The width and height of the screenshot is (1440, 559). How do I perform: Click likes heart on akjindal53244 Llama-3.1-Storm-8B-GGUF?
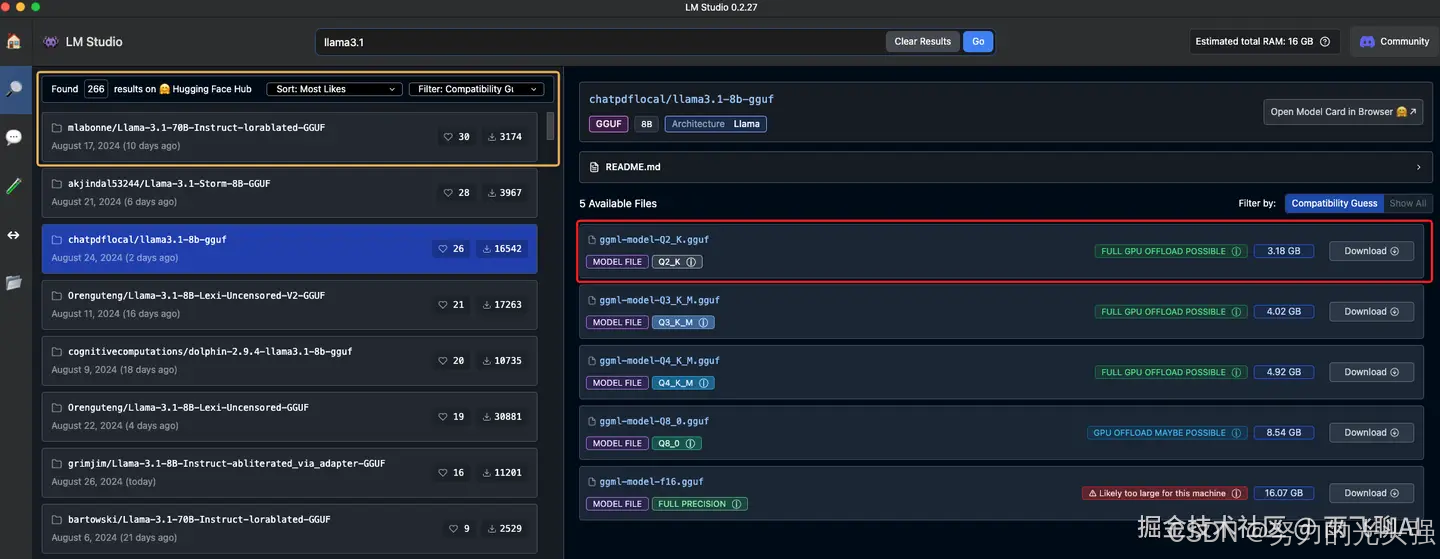click(449, 193)
